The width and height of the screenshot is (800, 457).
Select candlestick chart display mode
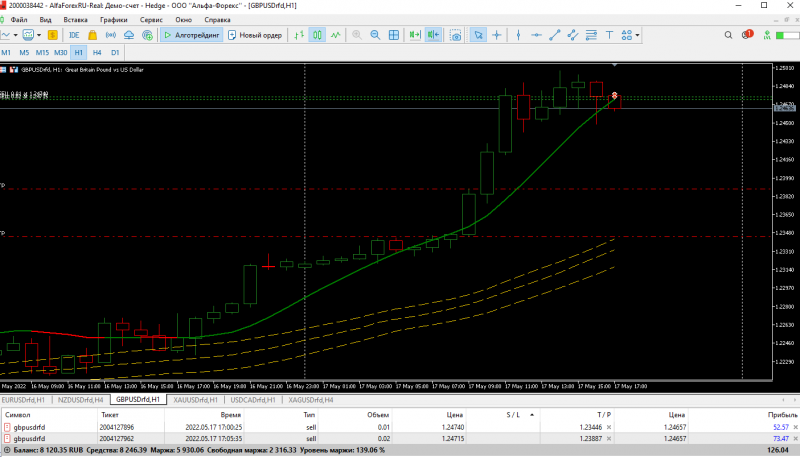(x=317, y=35)
